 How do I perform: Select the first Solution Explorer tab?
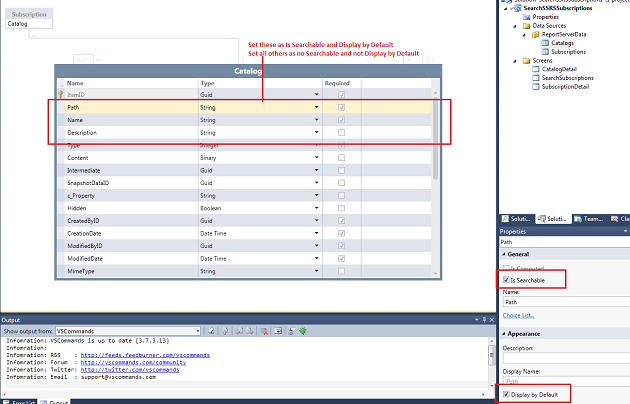(517, 219)
